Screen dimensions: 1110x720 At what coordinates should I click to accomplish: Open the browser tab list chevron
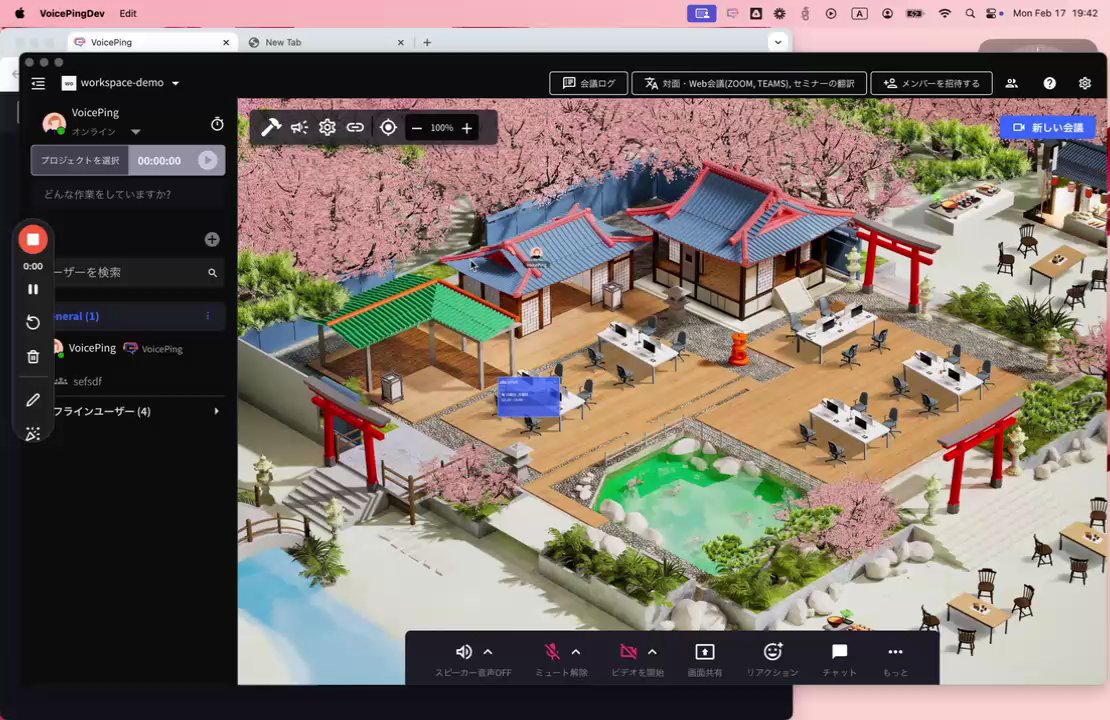[x=778, y=42]
